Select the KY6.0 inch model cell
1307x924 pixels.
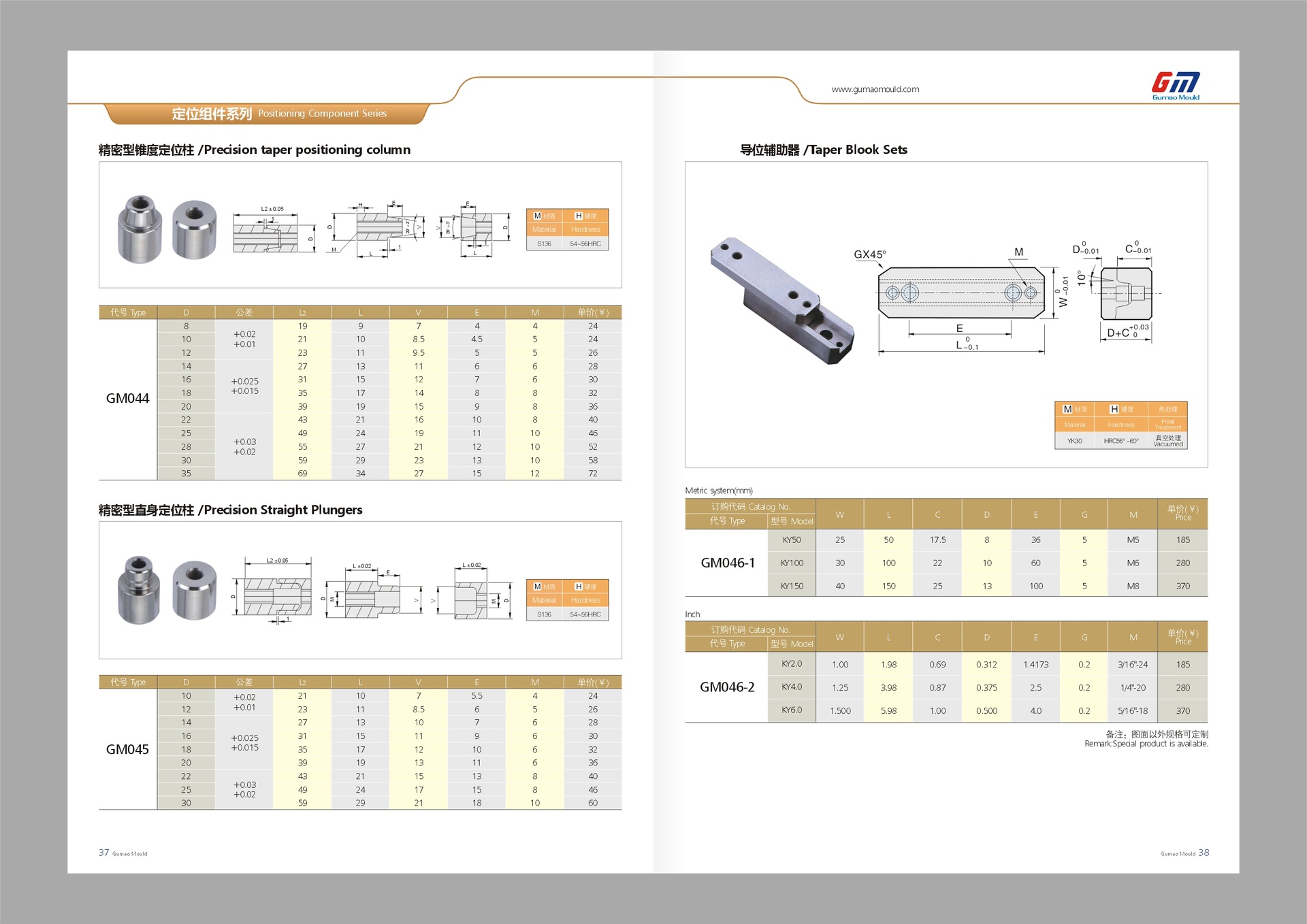792,710
